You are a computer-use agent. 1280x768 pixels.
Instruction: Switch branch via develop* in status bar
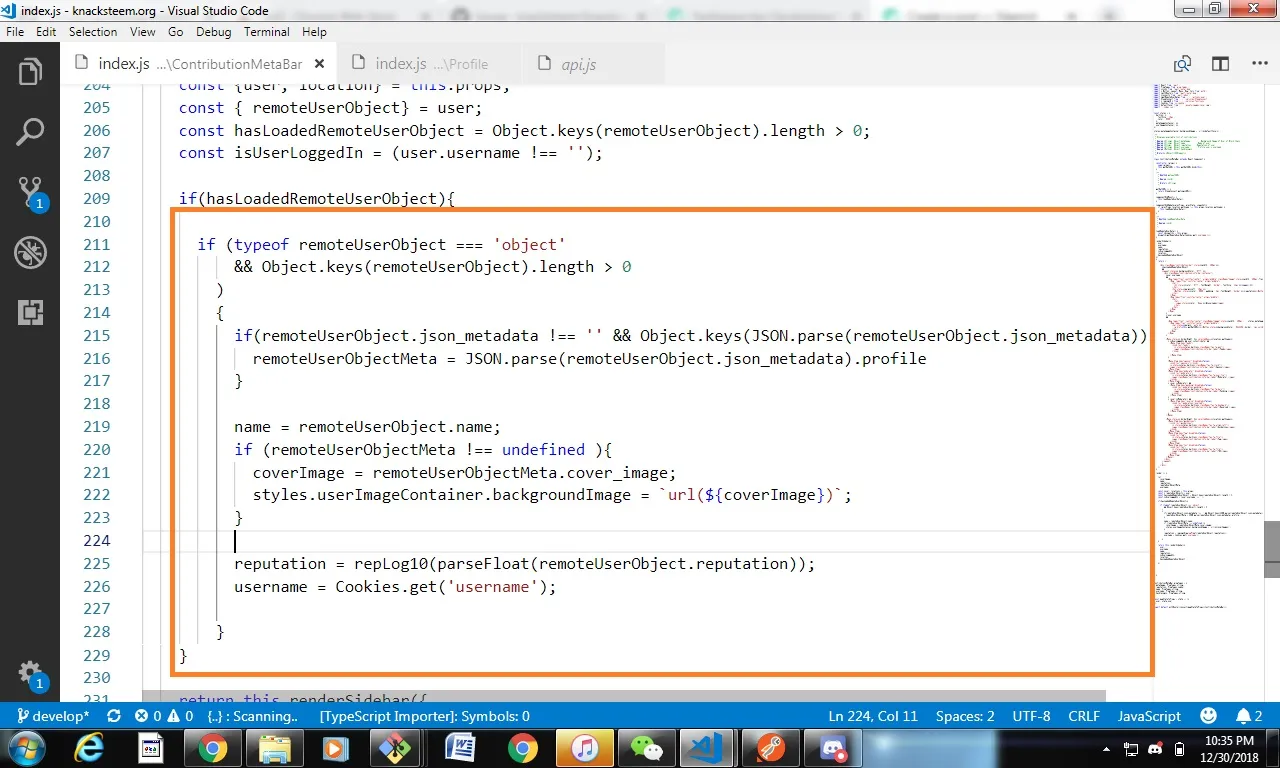[53, 716]
